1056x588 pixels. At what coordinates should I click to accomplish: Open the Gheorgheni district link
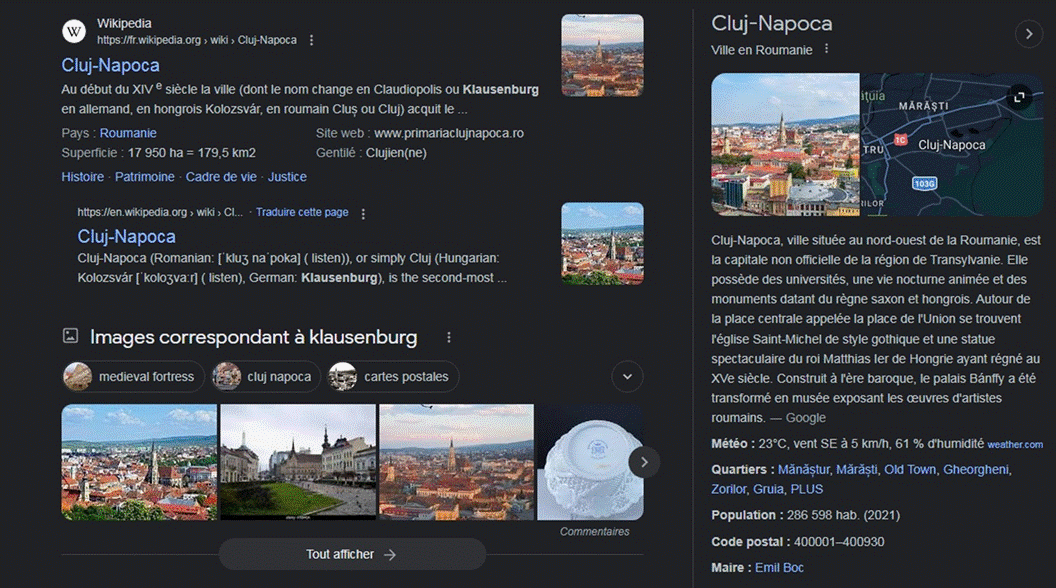coord(976,469)
